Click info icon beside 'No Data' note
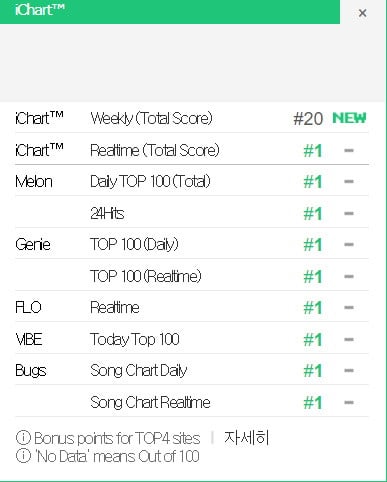Image resolution: width=387 pixels, height=482 pixels. coord(23,456)
